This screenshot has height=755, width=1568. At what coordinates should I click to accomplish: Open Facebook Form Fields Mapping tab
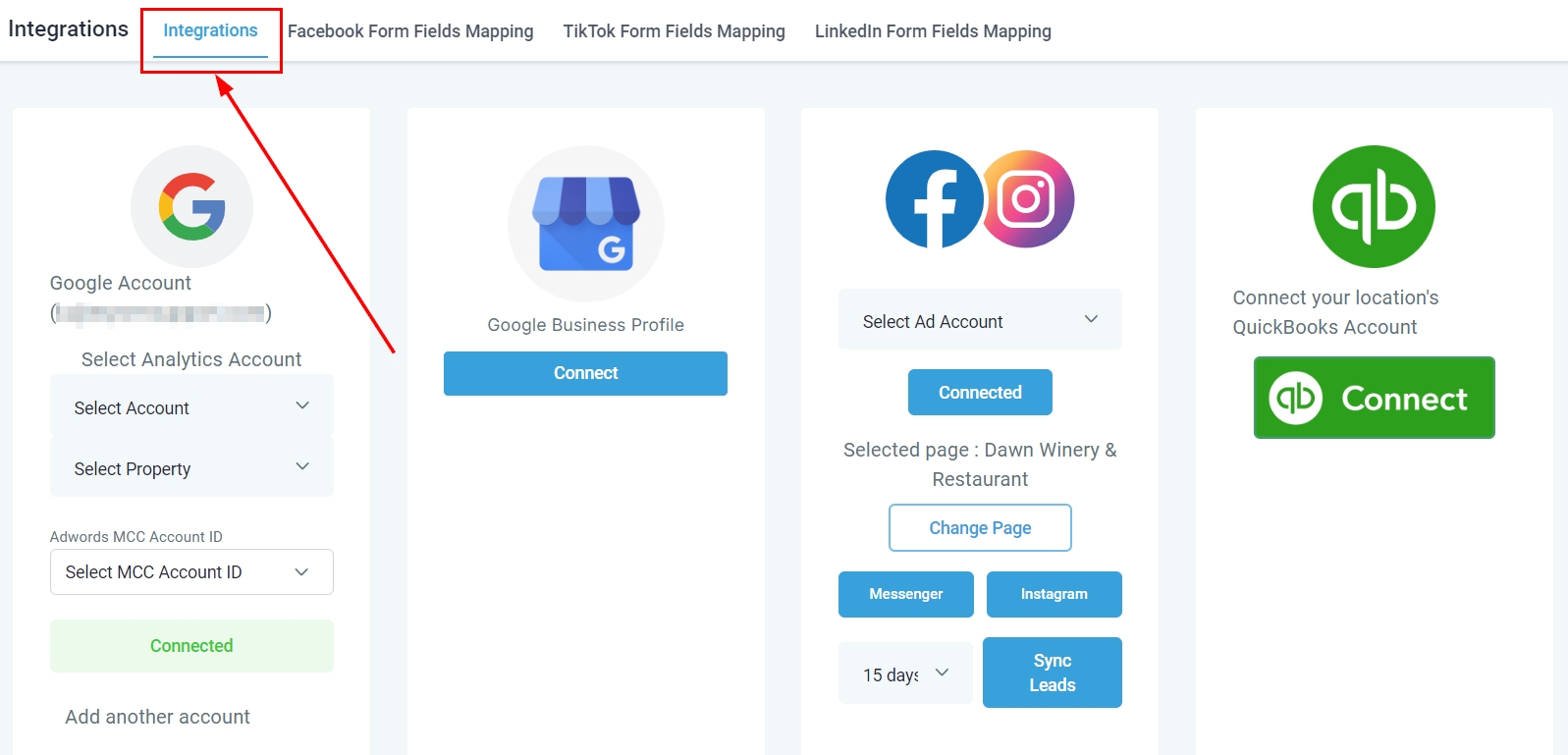(x=410, y=31)
